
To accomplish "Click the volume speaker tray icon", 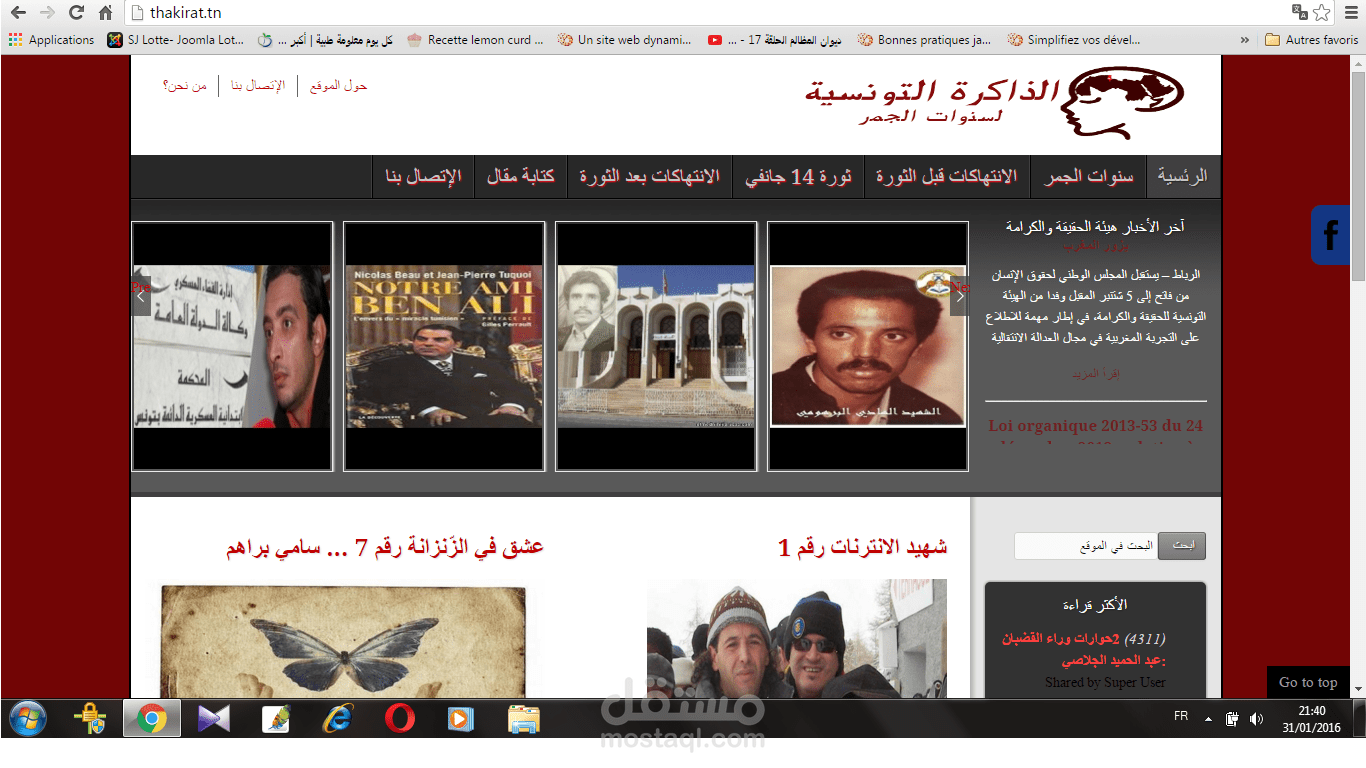I will point(1256,718).
